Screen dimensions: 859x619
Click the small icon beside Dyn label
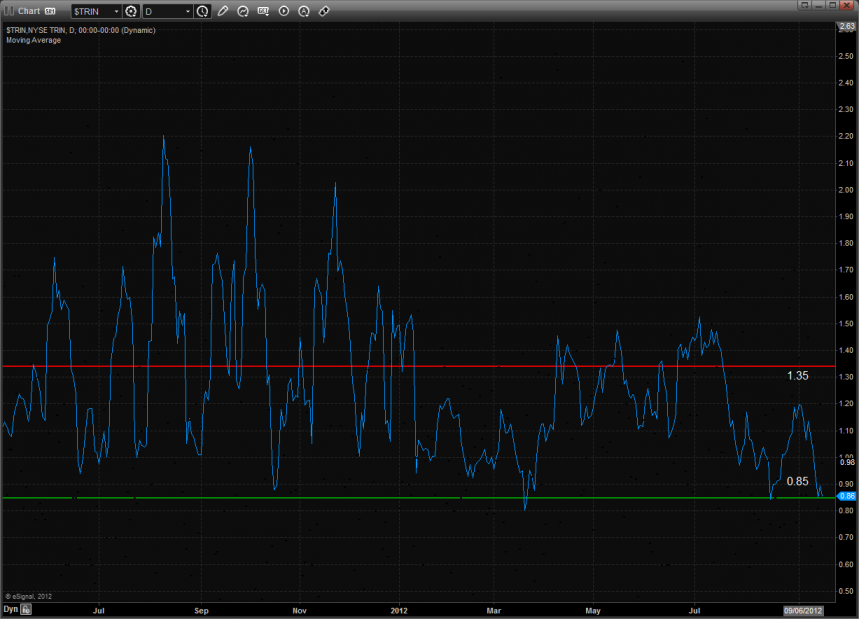(27, 608)
